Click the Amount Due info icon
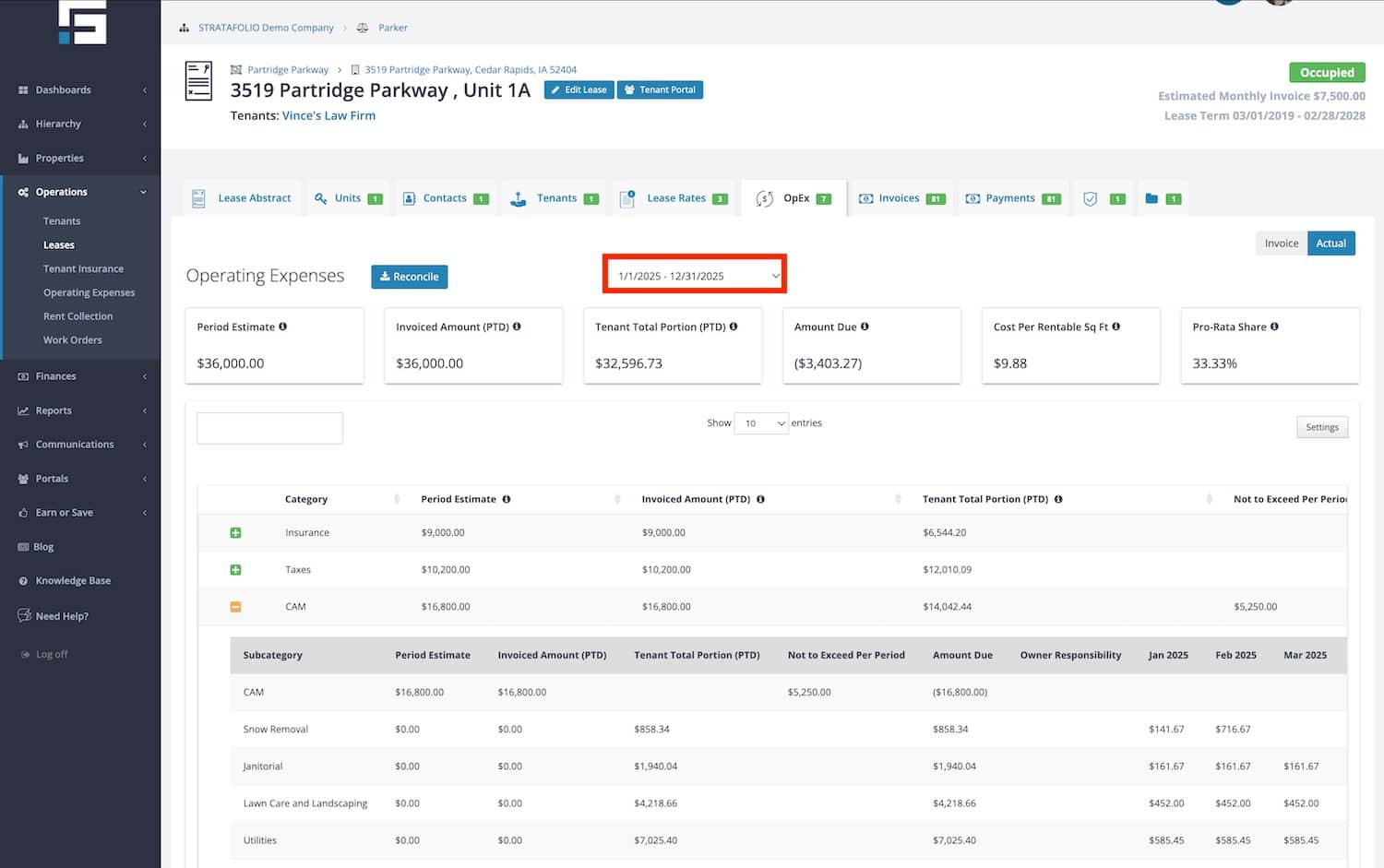 [865, 327]
